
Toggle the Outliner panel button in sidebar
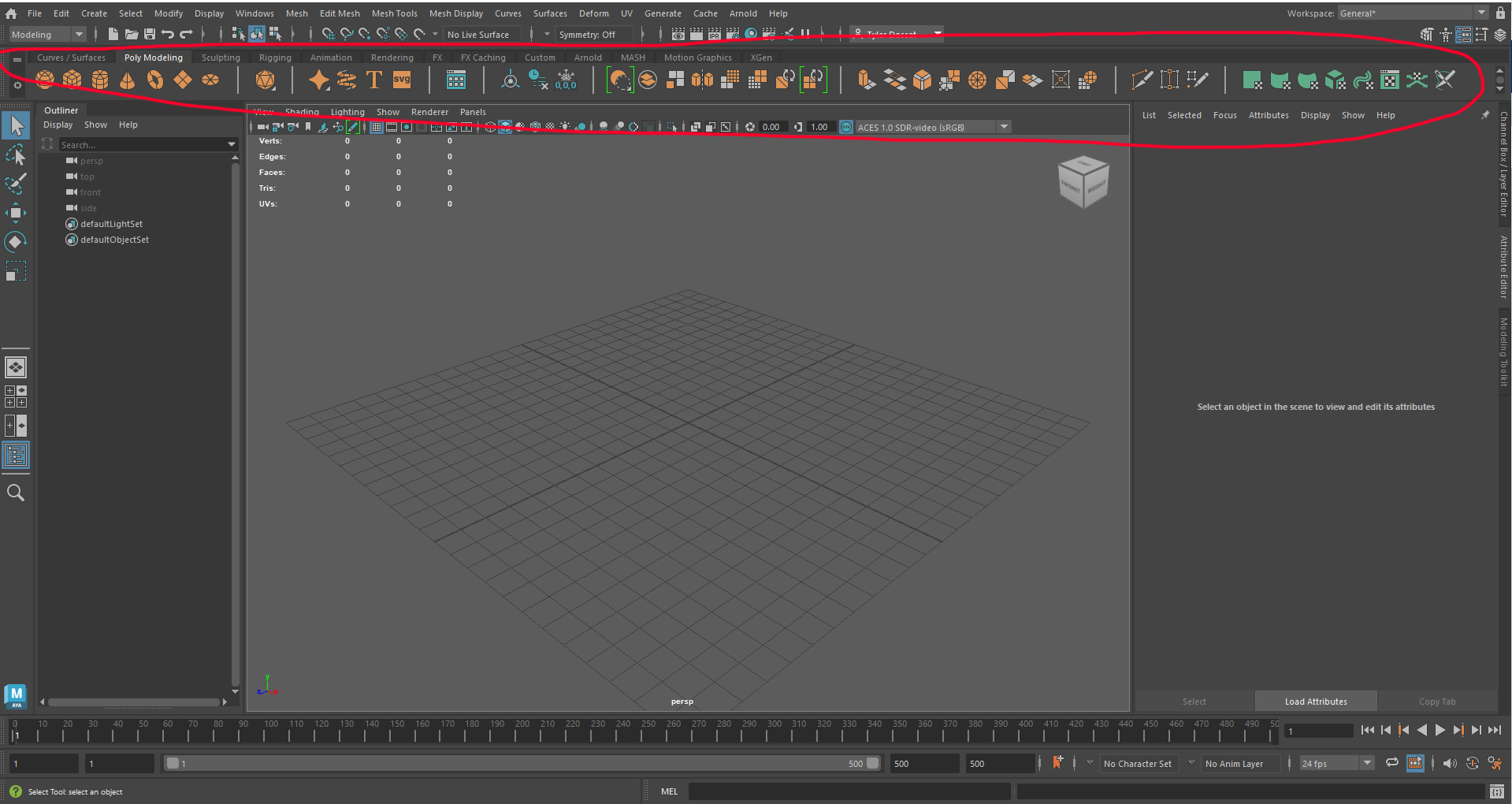tap(16, 455)
